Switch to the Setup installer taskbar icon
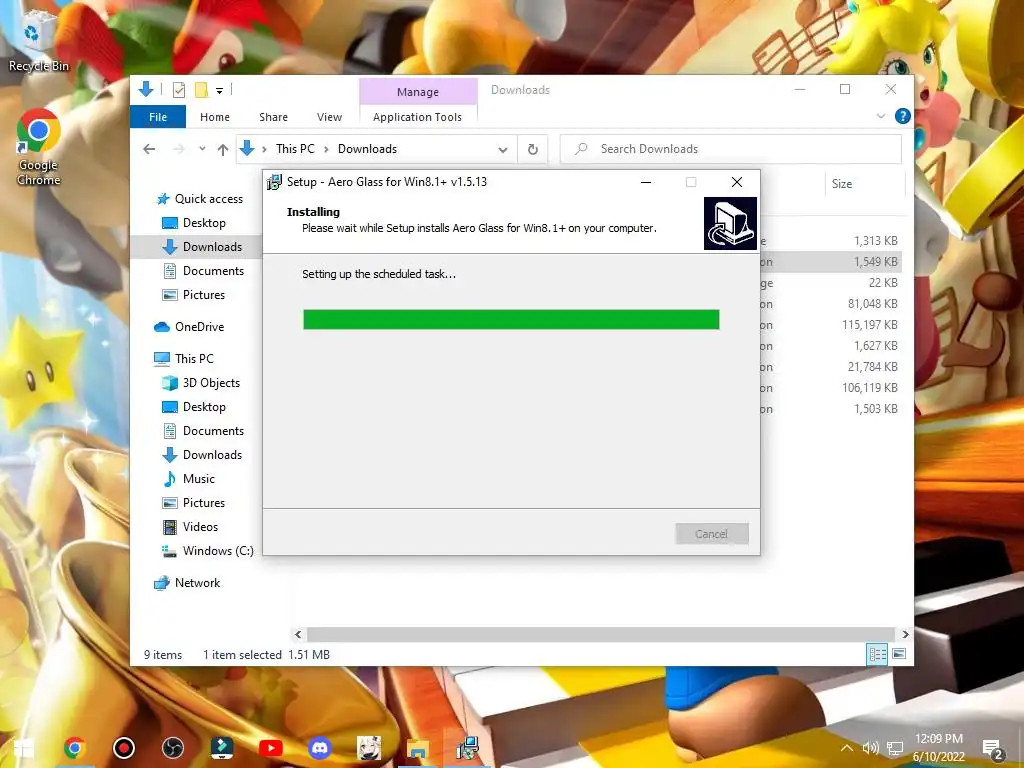 point(467,748)
